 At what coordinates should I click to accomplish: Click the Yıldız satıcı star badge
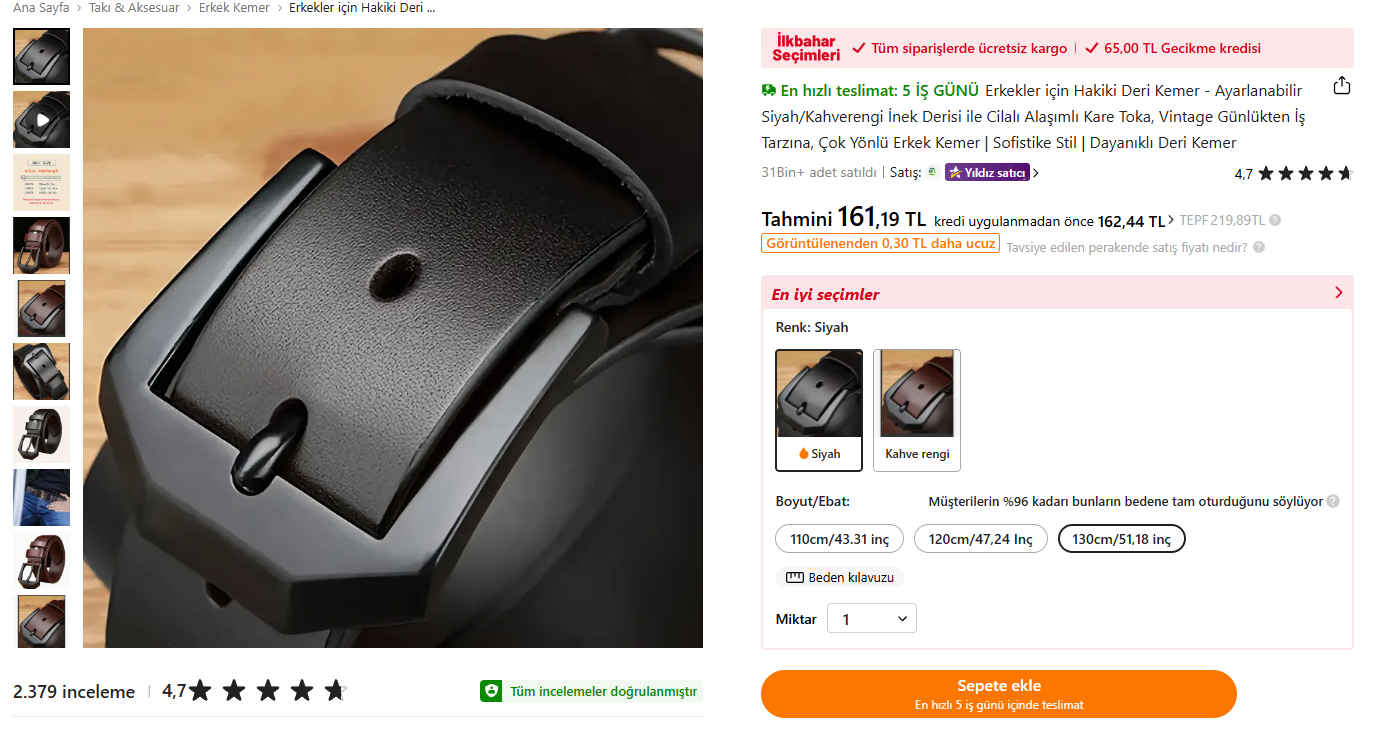[x=988, y=172]
